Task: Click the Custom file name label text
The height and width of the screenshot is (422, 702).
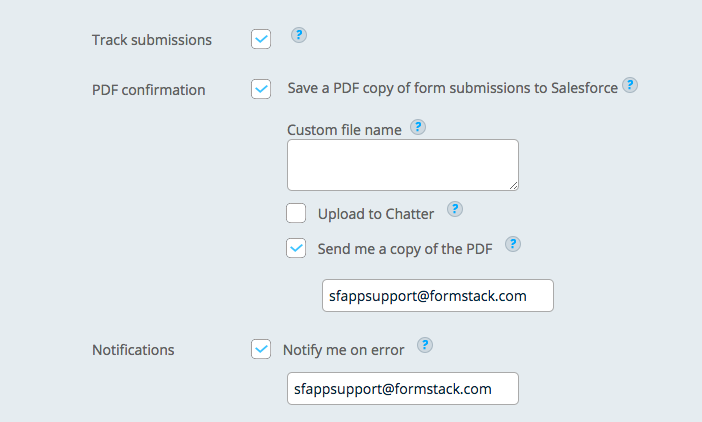Action: (x=344, y=130)
